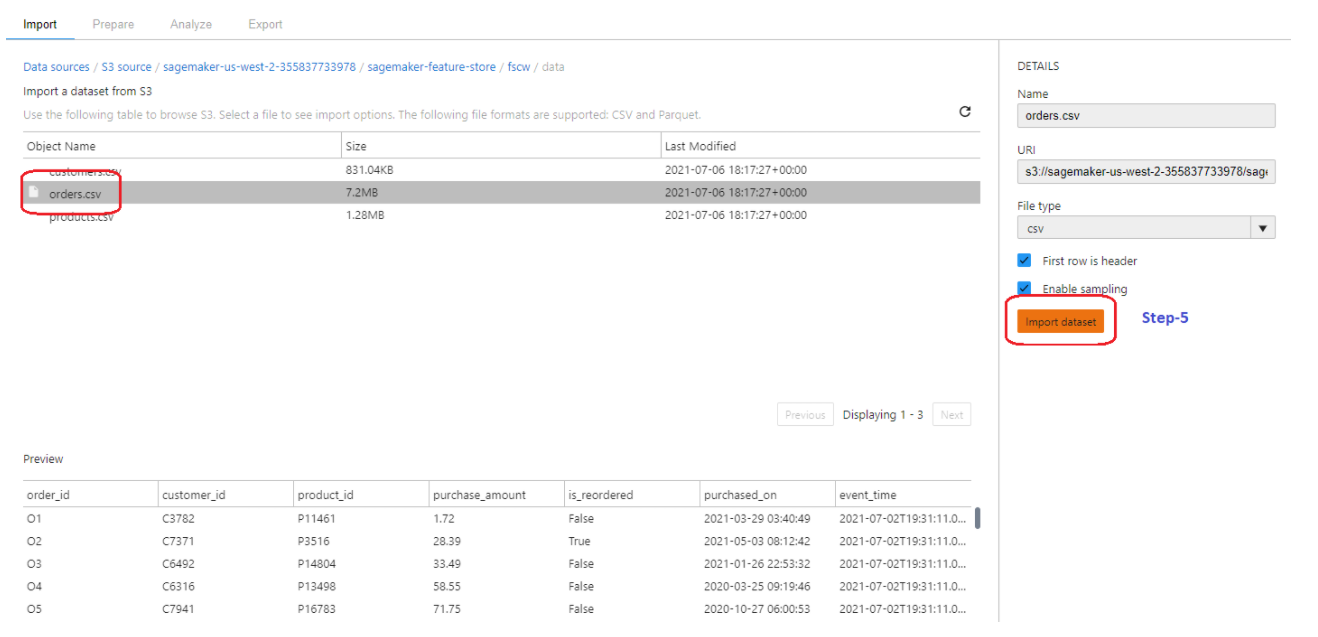The image size is (1318, 637).
Task: Click the Preview table vertical scrollbar
Action: tap(977, 518)
